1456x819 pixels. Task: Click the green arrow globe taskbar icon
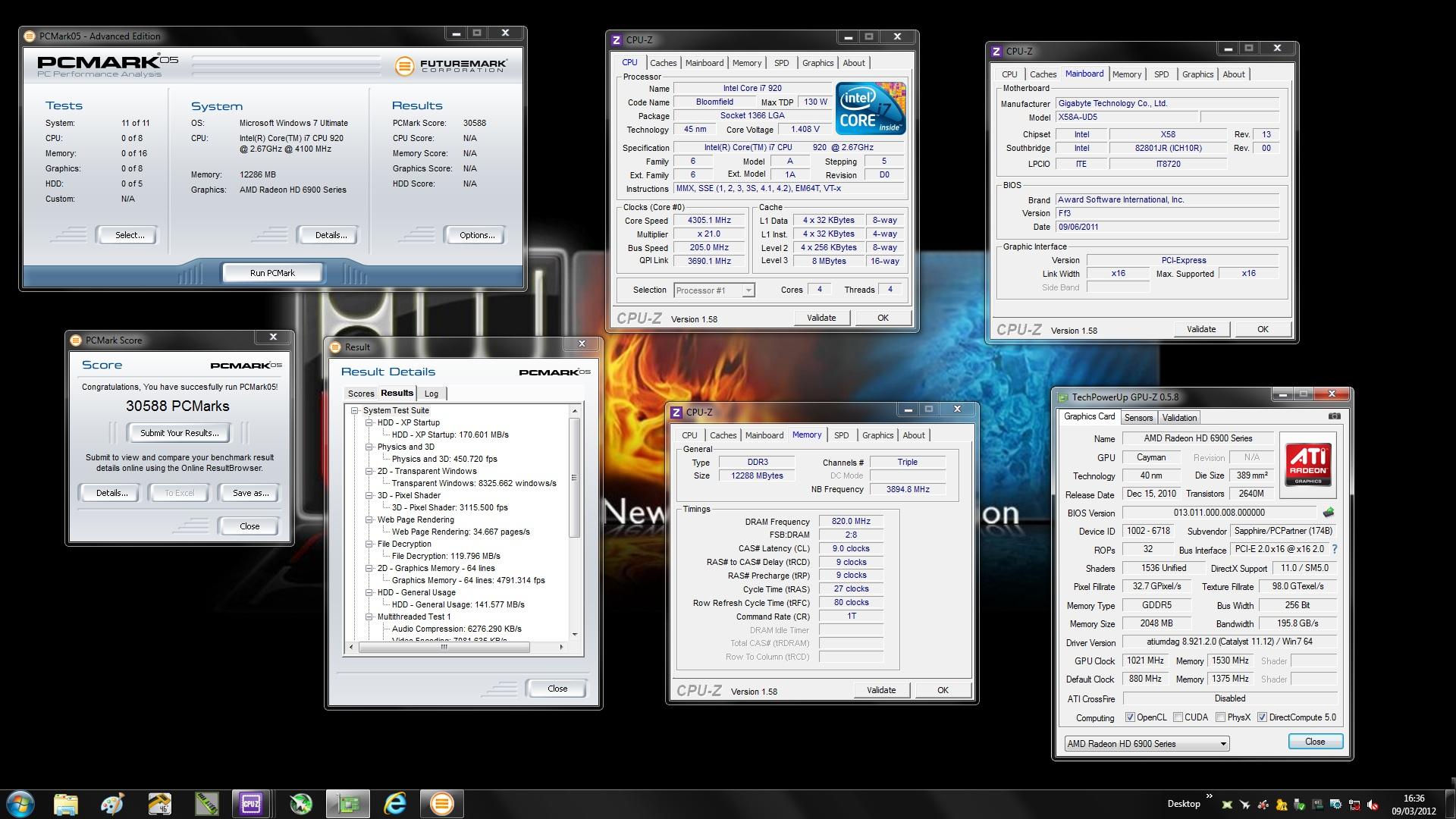[x=301, y=804]
